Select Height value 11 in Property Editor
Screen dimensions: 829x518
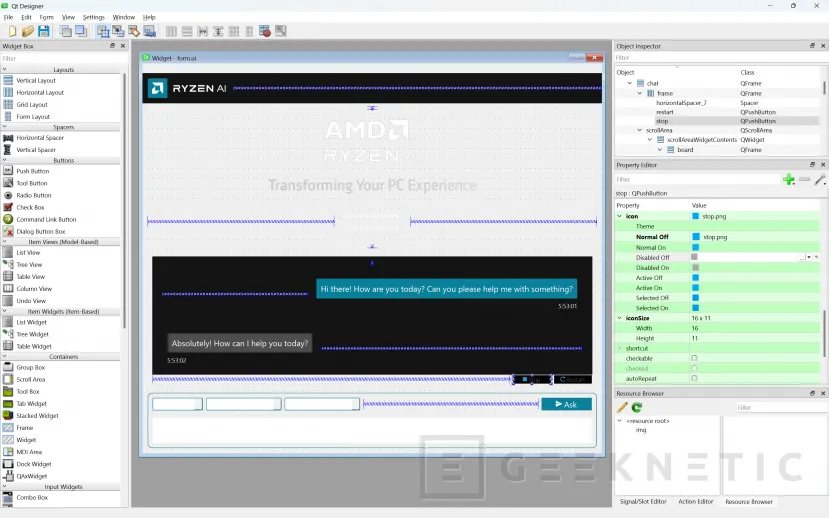tap(695, 338)
